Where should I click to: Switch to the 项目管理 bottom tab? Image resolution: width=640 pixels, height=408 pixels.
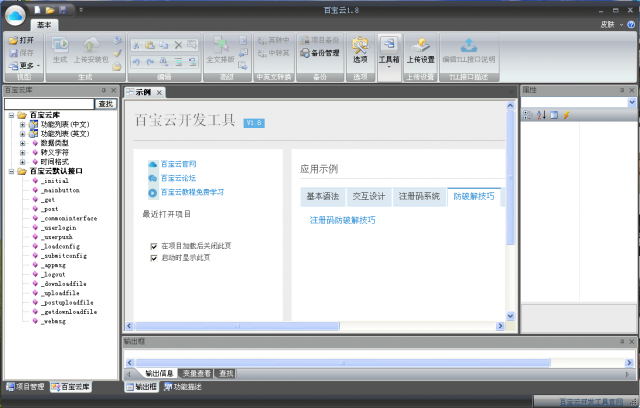(26, 387)
